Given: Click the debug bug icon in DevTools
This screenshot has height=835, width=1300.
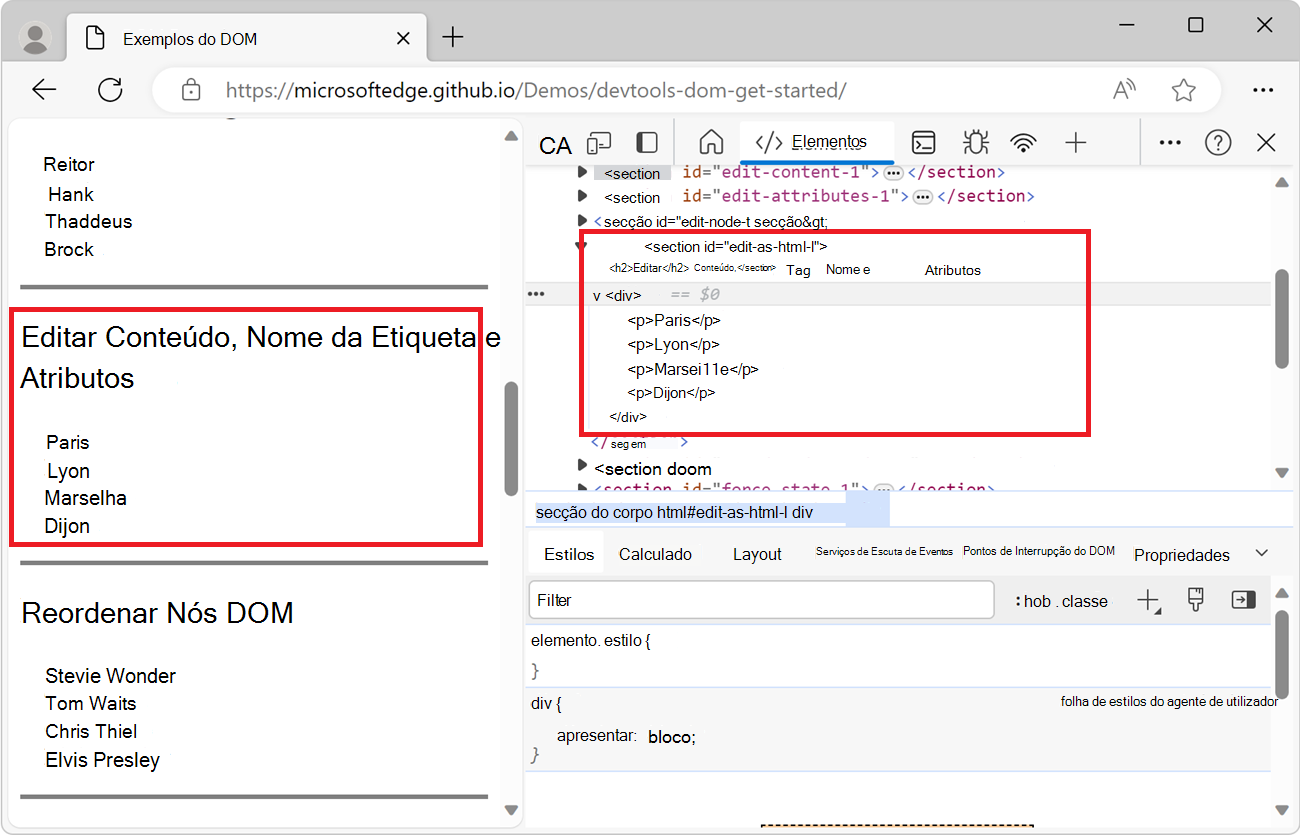Looking at the screenshot, I should click(975, 143).
